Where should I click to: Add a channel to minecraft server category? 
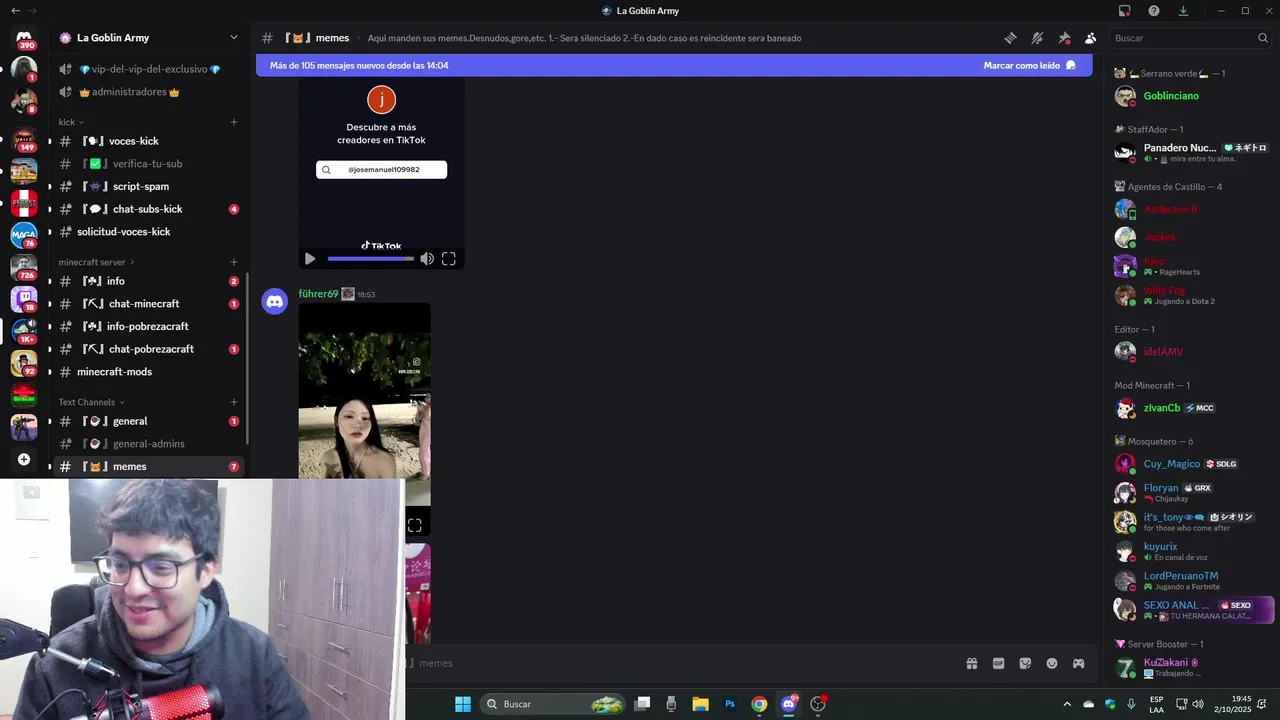(x=234, y=262)
